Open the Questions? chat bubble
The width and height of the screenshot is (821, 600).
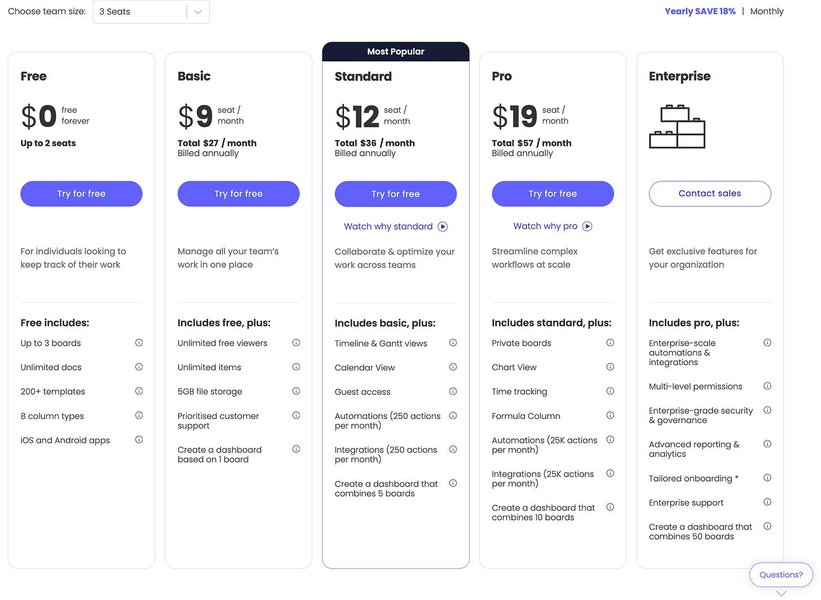click(780, 574)
